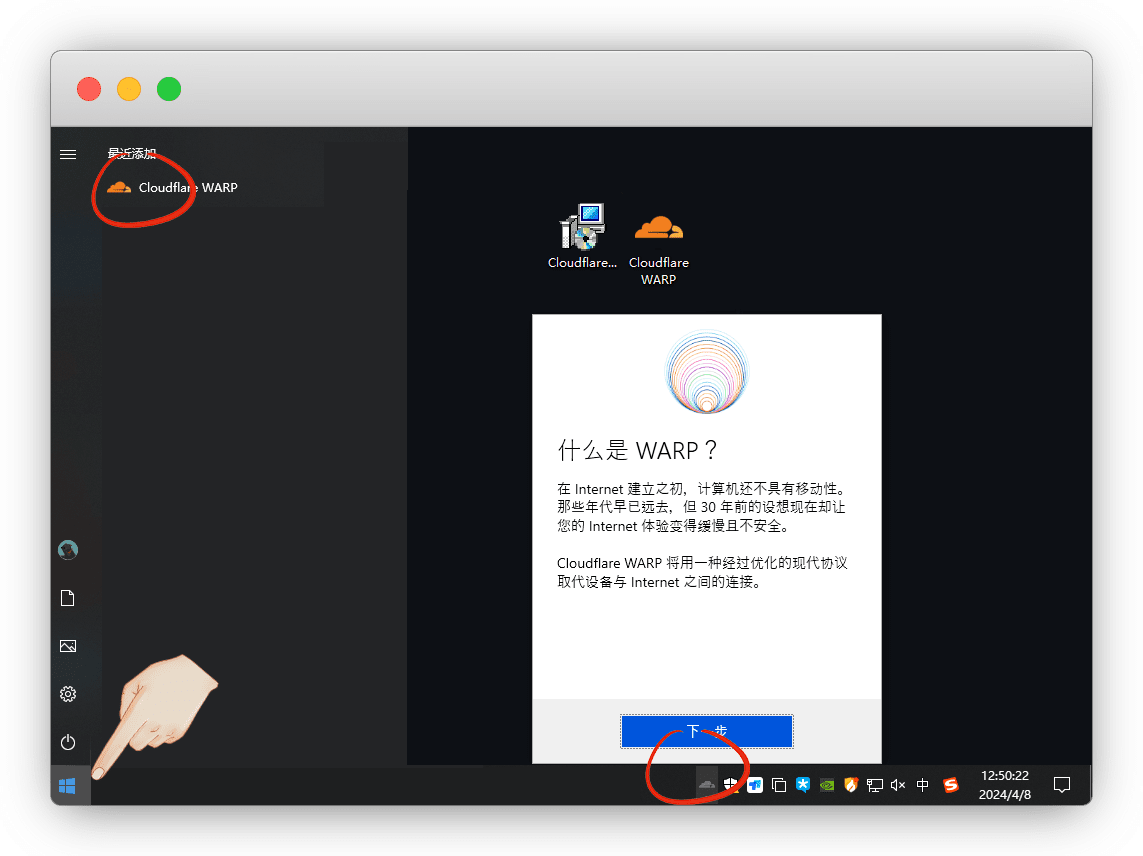
Task: Open Documents from the Start menu sidebar
Action: click(68, 598)
